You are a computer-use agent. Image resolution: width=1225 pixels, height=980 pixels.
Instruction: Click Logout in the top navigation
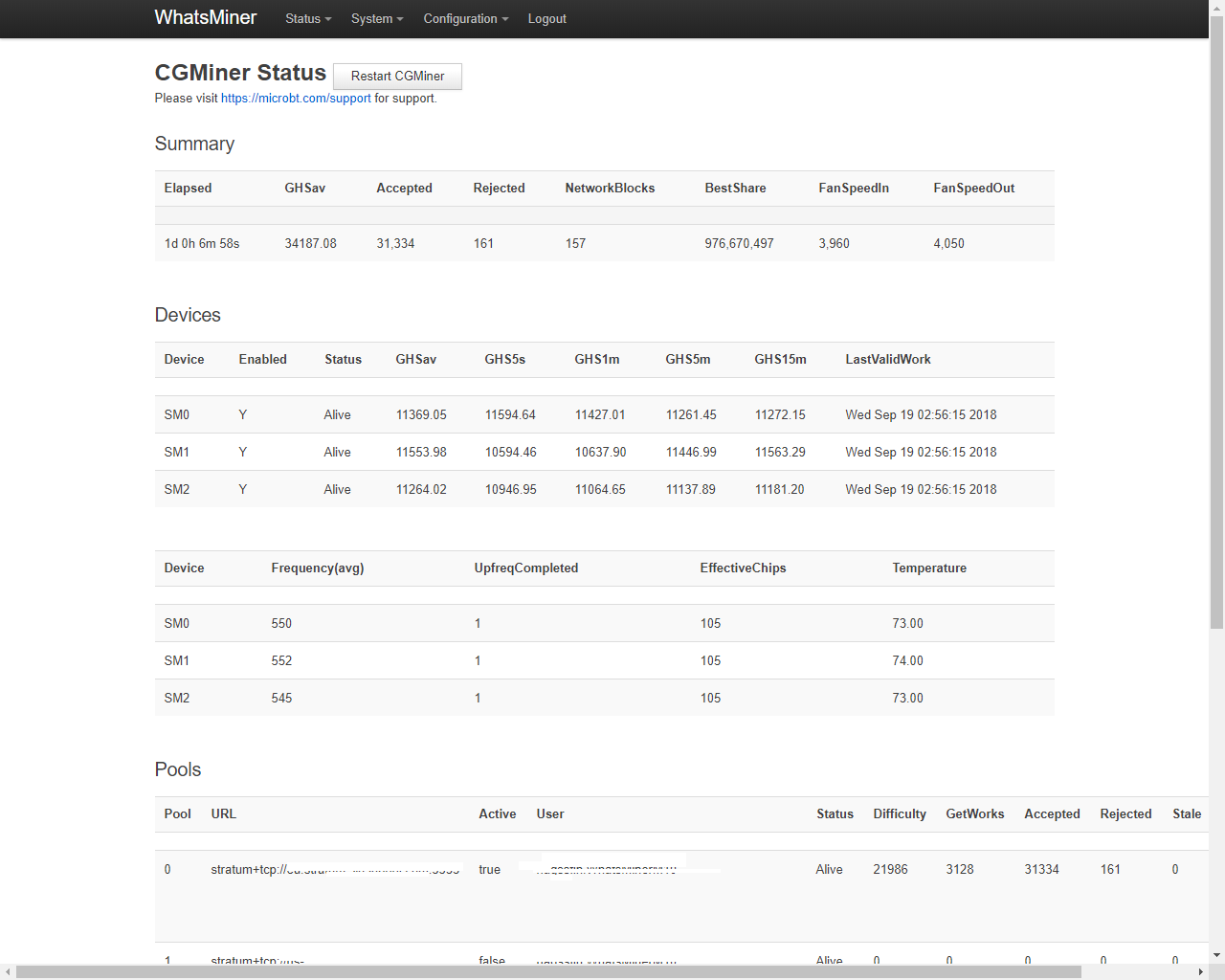(547, 19)
